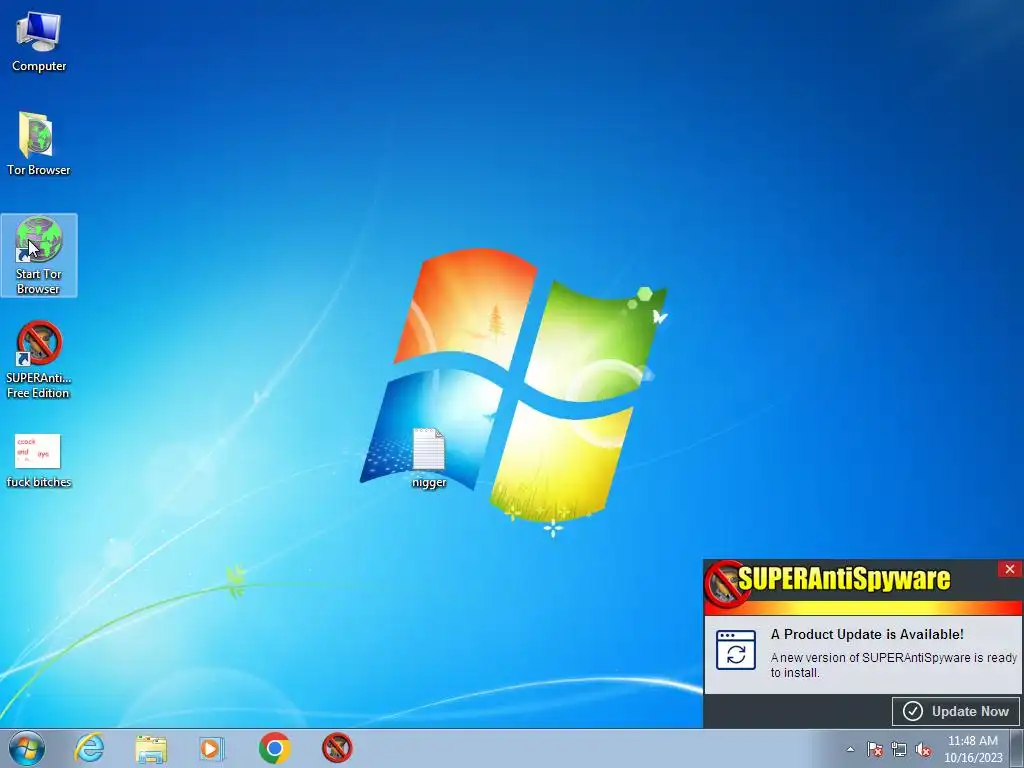The width and height of the screenshot is (1024, 768).
Task: Select the Computer desktop icon
Action: pos(39,41)
